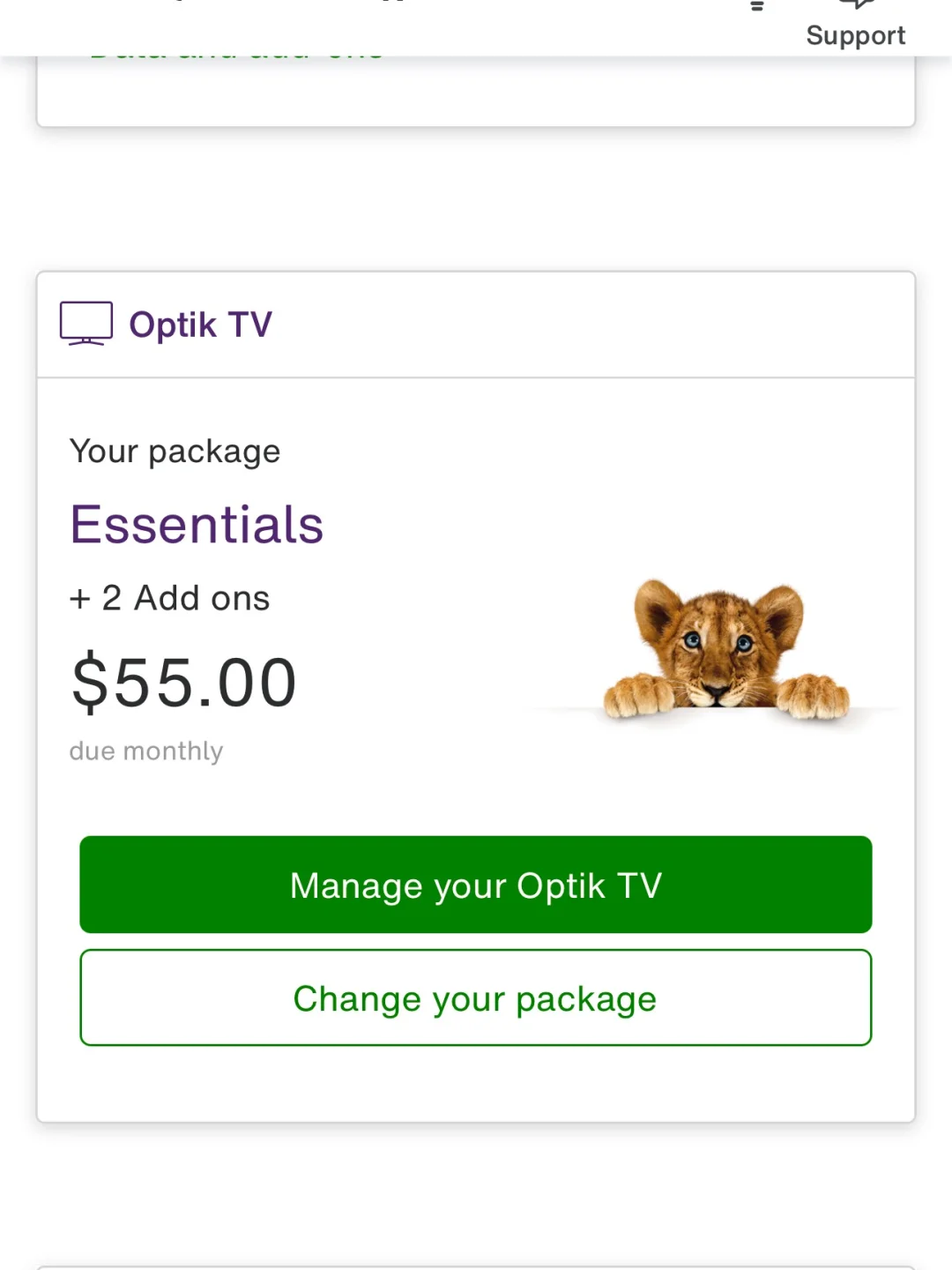Tap the lion cub's right paw
The width and height of the screenshot is (952, 1270).
coord(814,697)
